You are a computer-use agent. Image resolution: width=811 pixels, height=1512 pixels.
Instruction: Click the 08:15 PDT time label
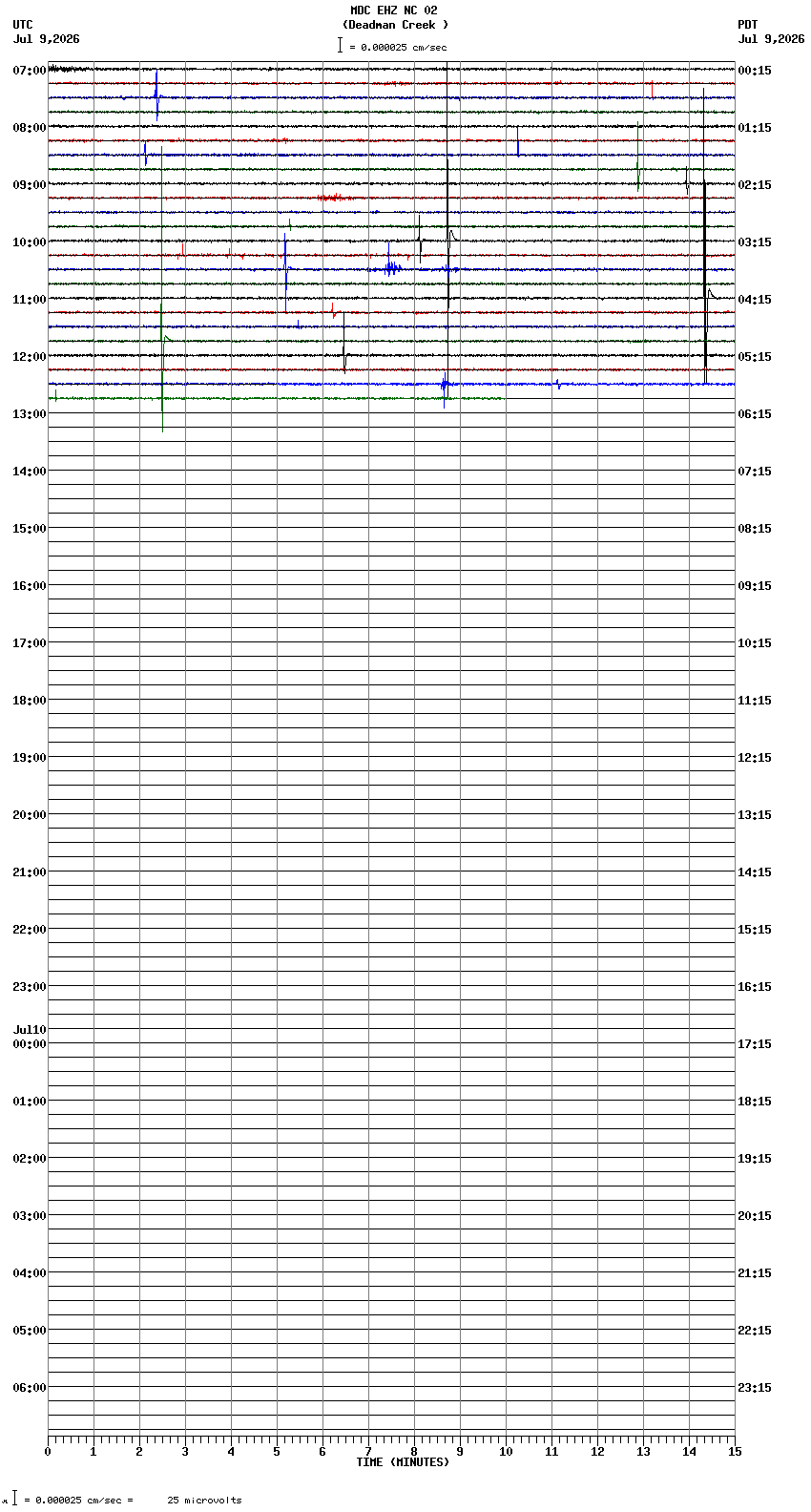pyautogui.click(x=755, y=529)
